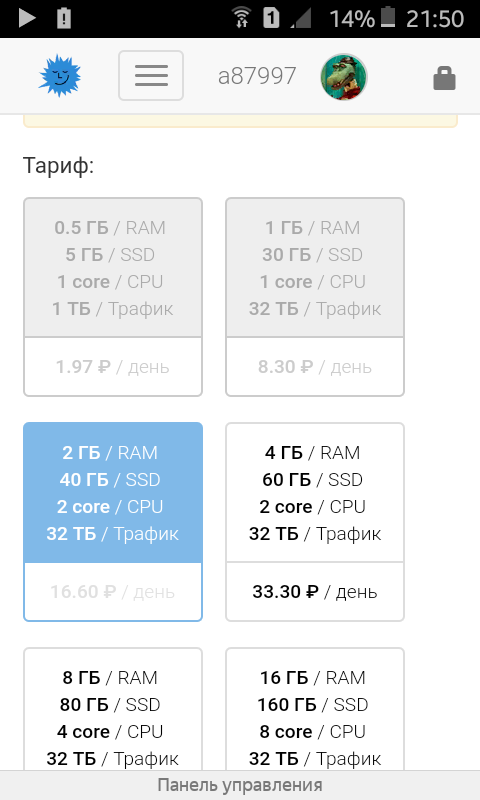
Task: Select the 2 ГБ RAM tariff card
Action: point(113,522)
